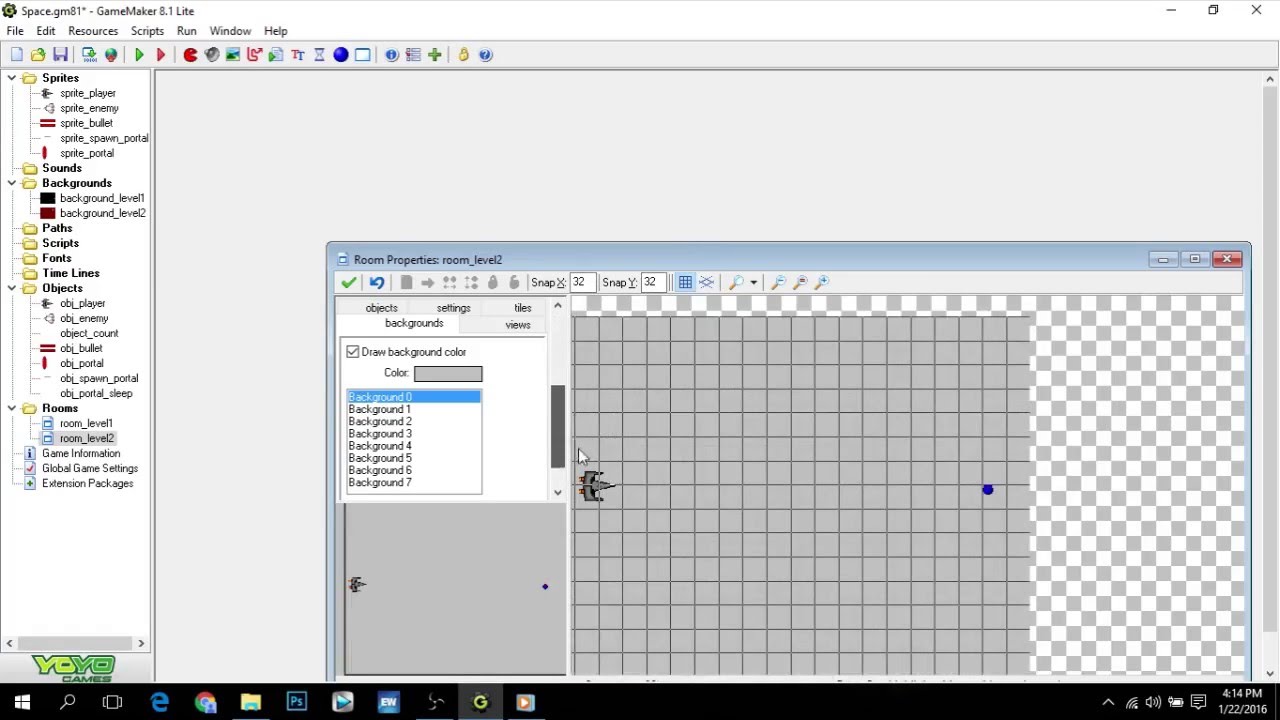
Task: Collapse the Rooms folder
Action: pyautogui.click(x=12, y=408)
